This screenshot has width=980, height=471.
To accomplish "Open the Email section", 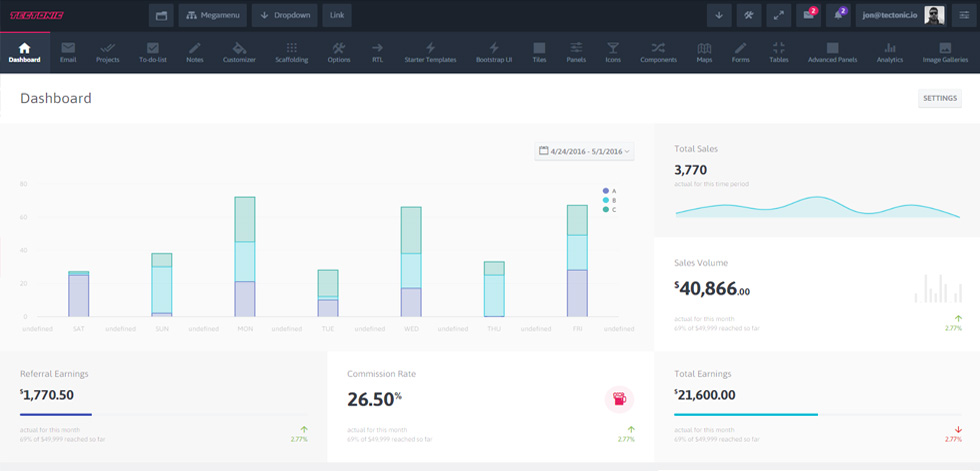I will coord(68,52).
